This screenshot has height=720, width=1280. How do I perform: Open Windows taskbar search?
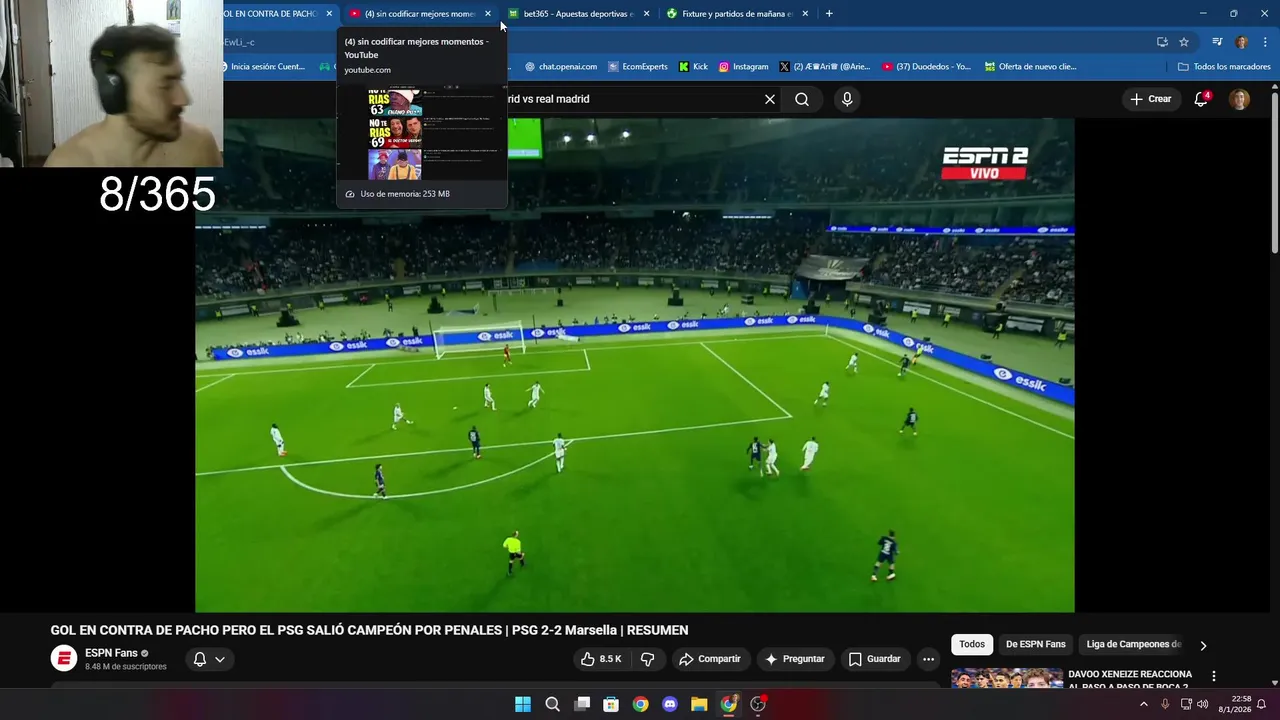(x=552, y=704)
